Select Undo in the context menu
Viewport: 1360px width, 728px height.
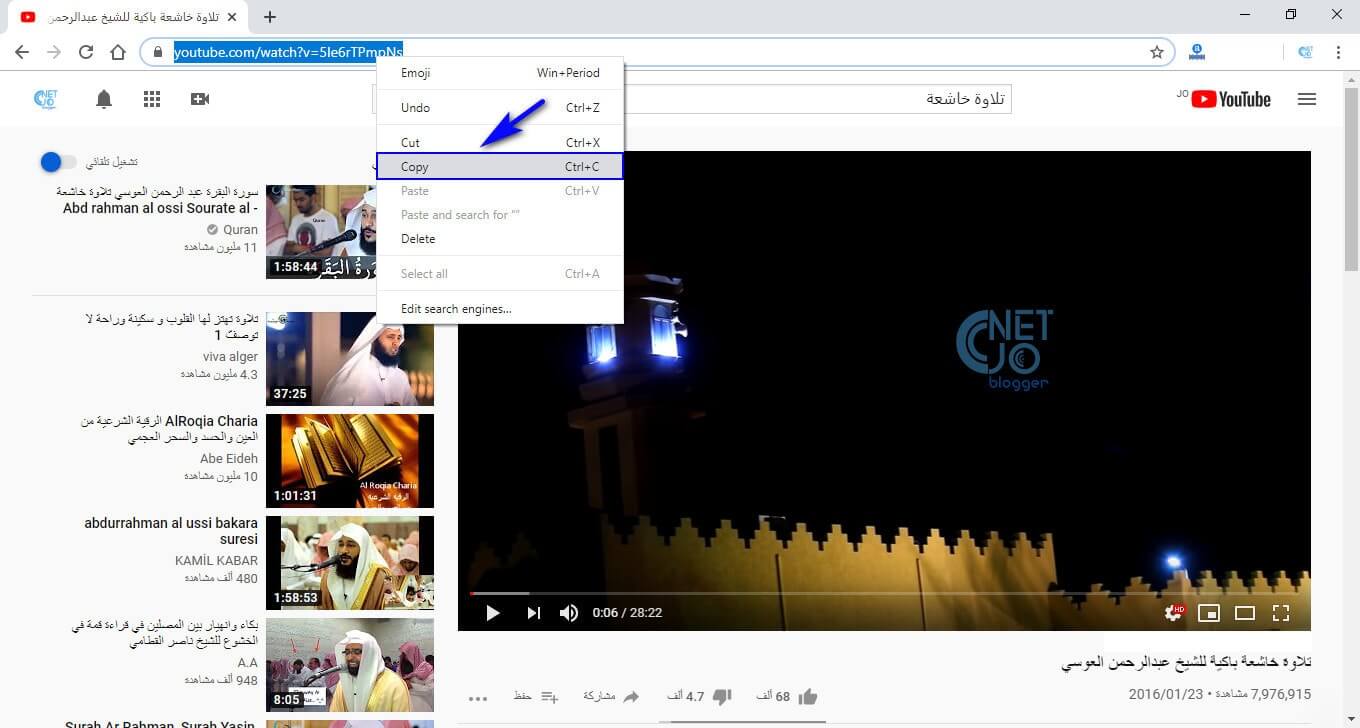pyautogui.click(x=500, y=108)
